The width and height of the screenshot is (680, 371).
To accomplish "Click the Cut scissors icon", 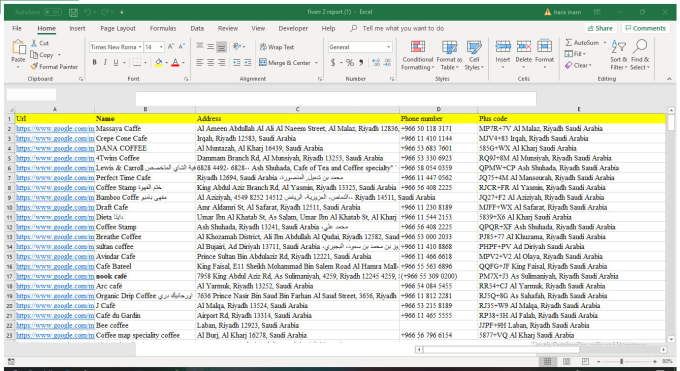I will click(x=34, y=43).
